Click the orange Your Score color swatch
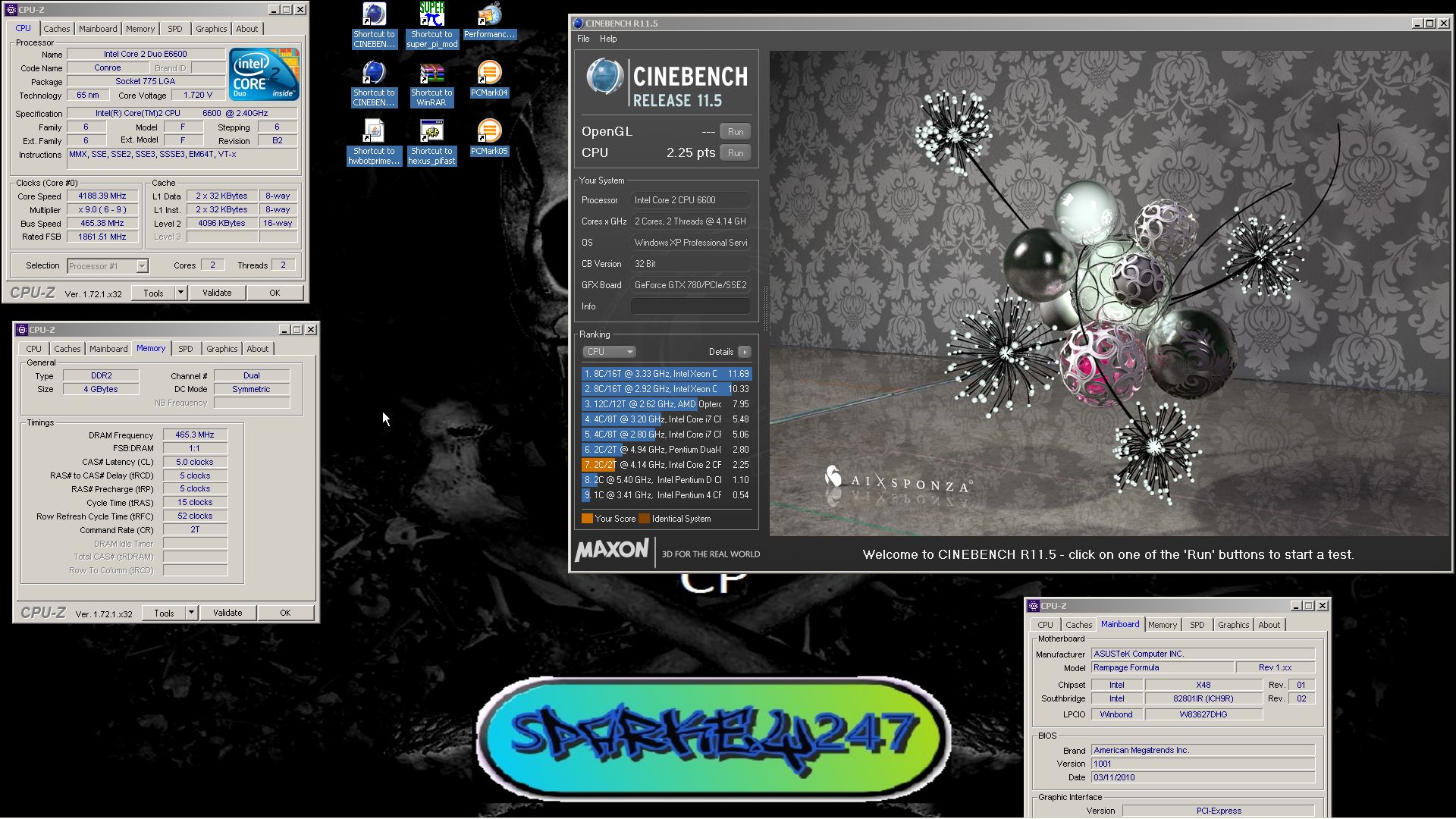This screenshot has height=819, width=1456. pos(587,519)
